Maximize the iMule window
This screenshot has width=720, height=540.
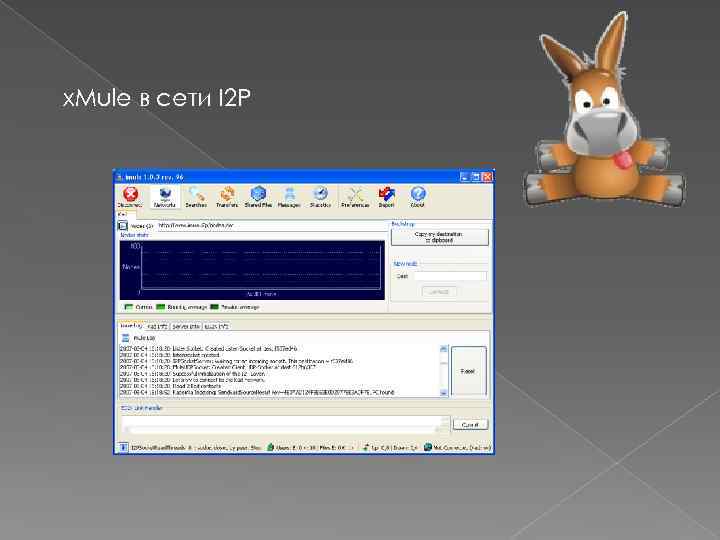[476, 177]
